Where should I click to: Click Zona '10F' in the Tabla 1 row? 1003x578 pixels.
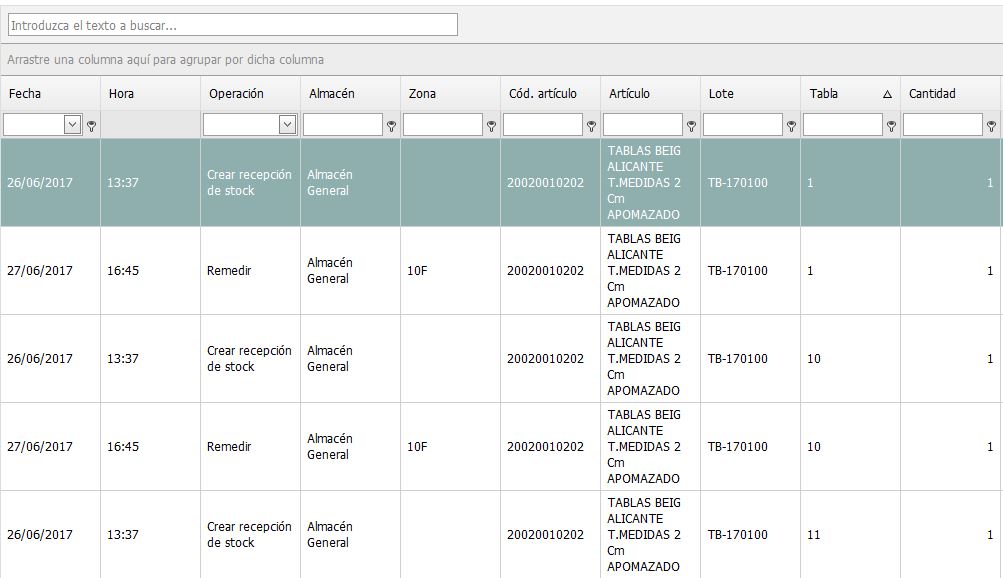click(x=417, y=270)
